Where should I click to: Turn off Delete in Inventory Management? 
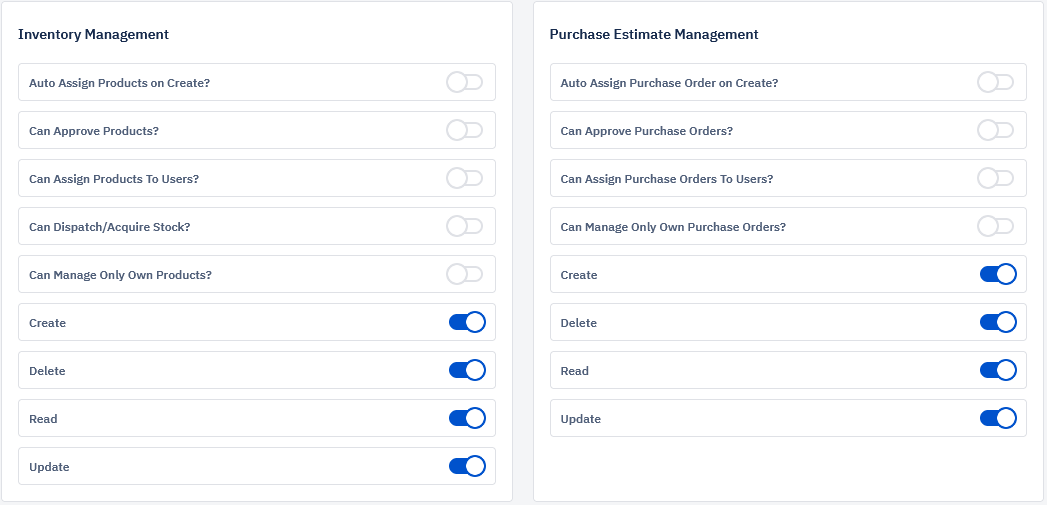[x=467, y=371]
